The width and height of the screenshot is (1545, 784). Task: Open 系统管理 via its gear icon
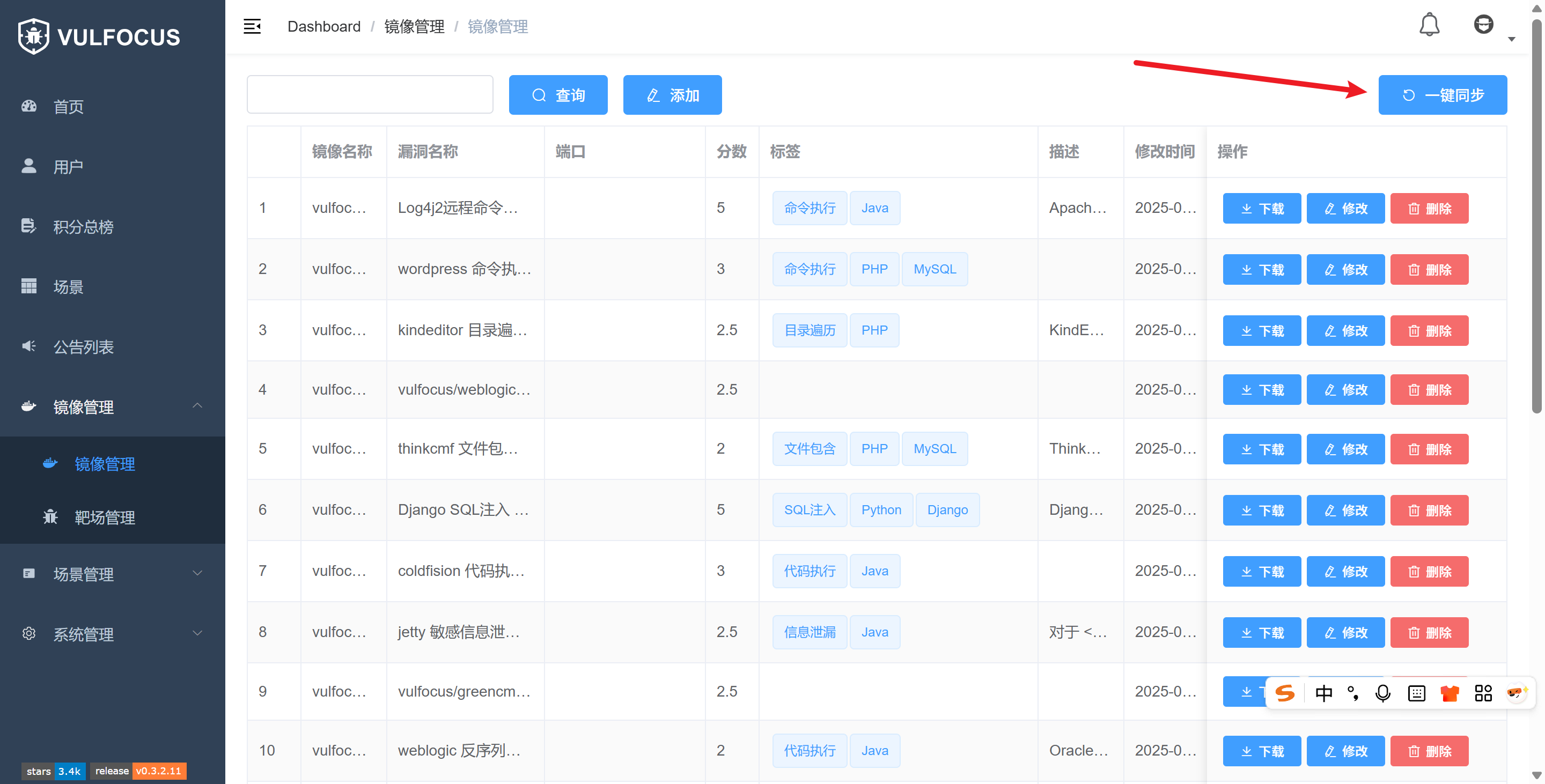point(28,633)
